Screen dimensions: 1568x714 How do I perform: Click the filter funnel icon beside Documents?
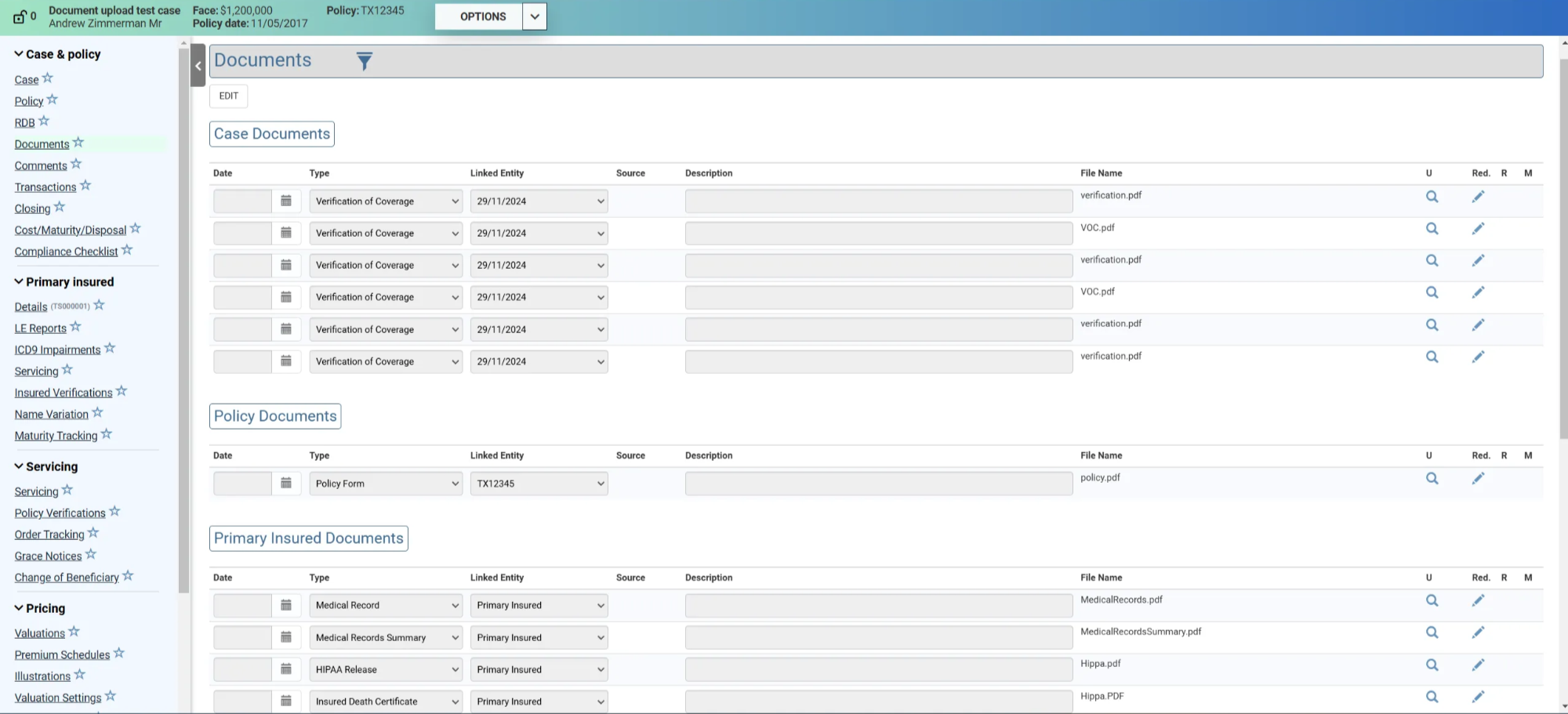364,61
